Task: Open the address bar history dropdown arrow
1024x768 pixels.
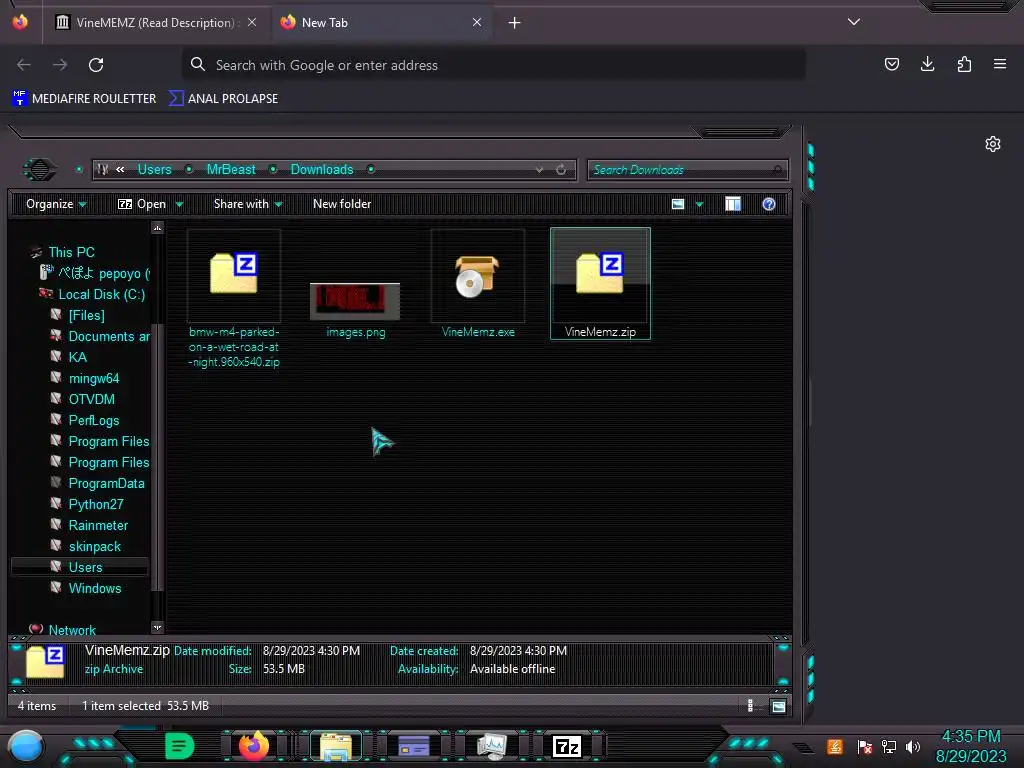Action: tap(539, 170)
